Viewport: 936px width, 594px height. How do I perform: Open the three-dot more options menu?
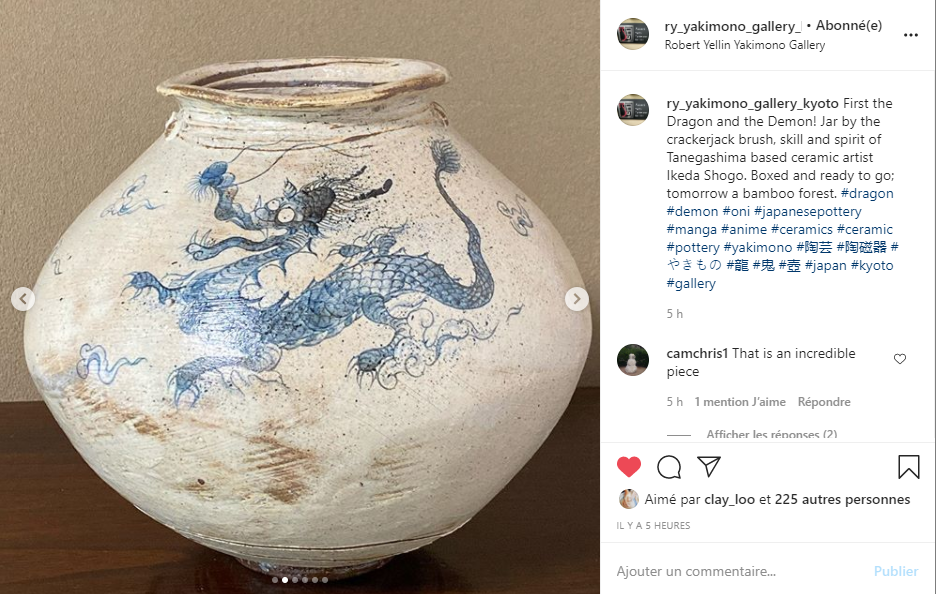[x=910, y=35]
